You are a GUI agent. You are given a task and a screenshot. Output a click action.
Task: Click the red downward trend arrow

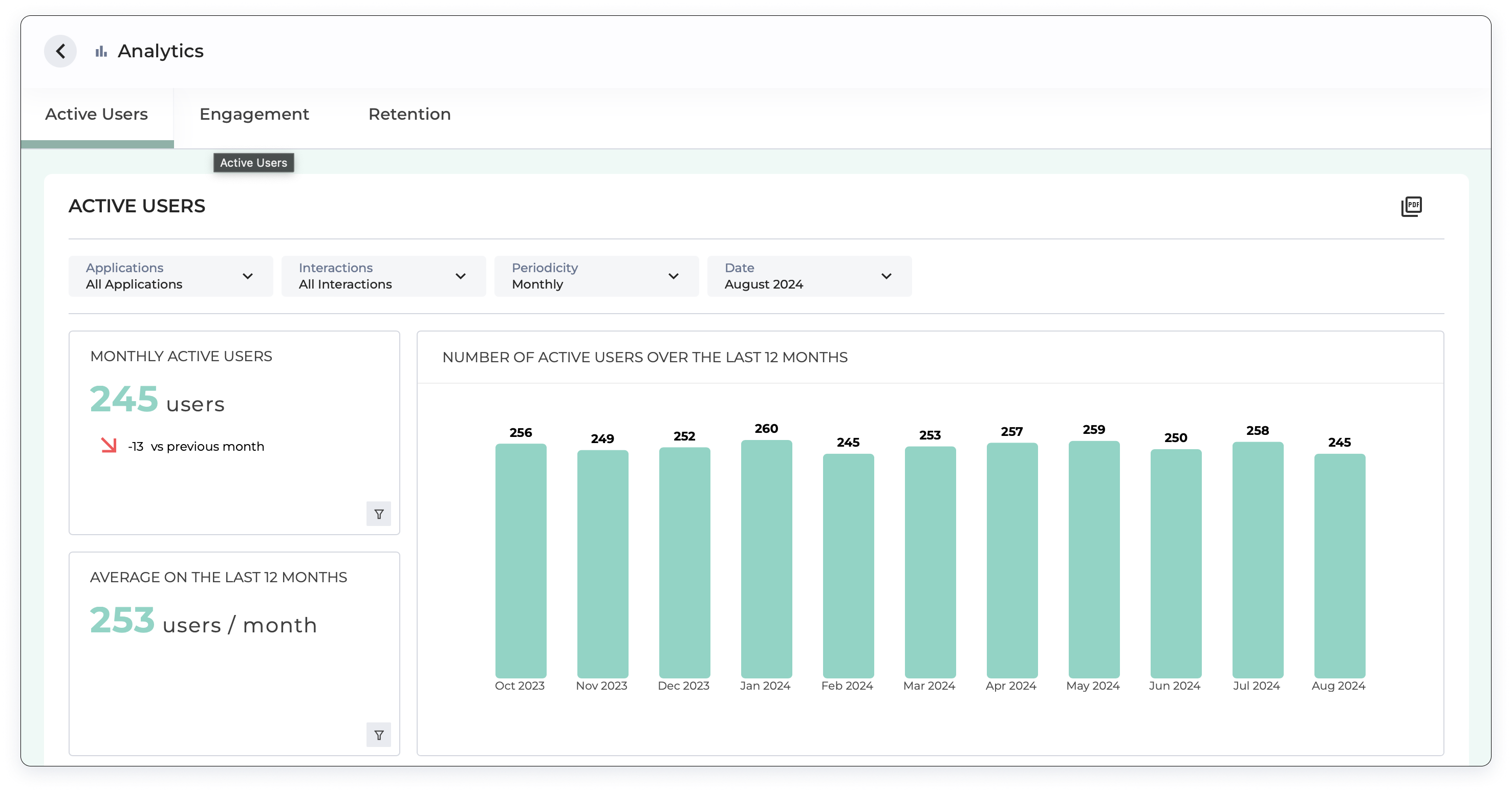click(x=109, y=445)
